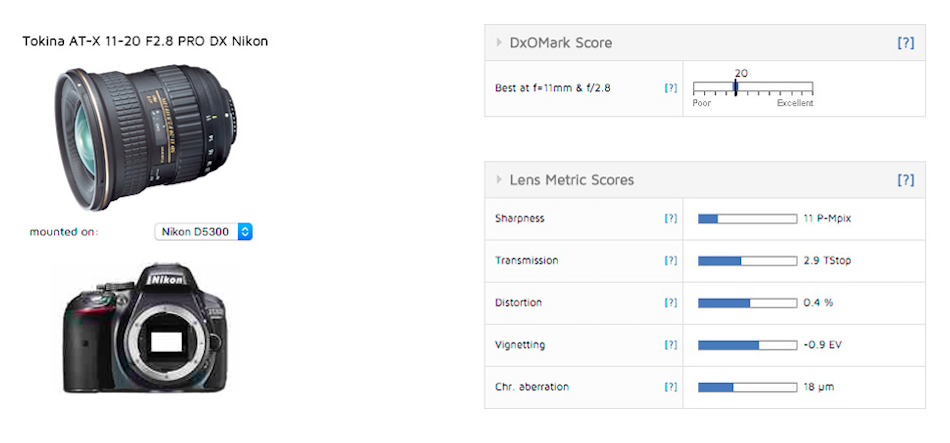Click the Transmission score bar
This screenshot has height=443, width=950.
[x=747, y=260]
